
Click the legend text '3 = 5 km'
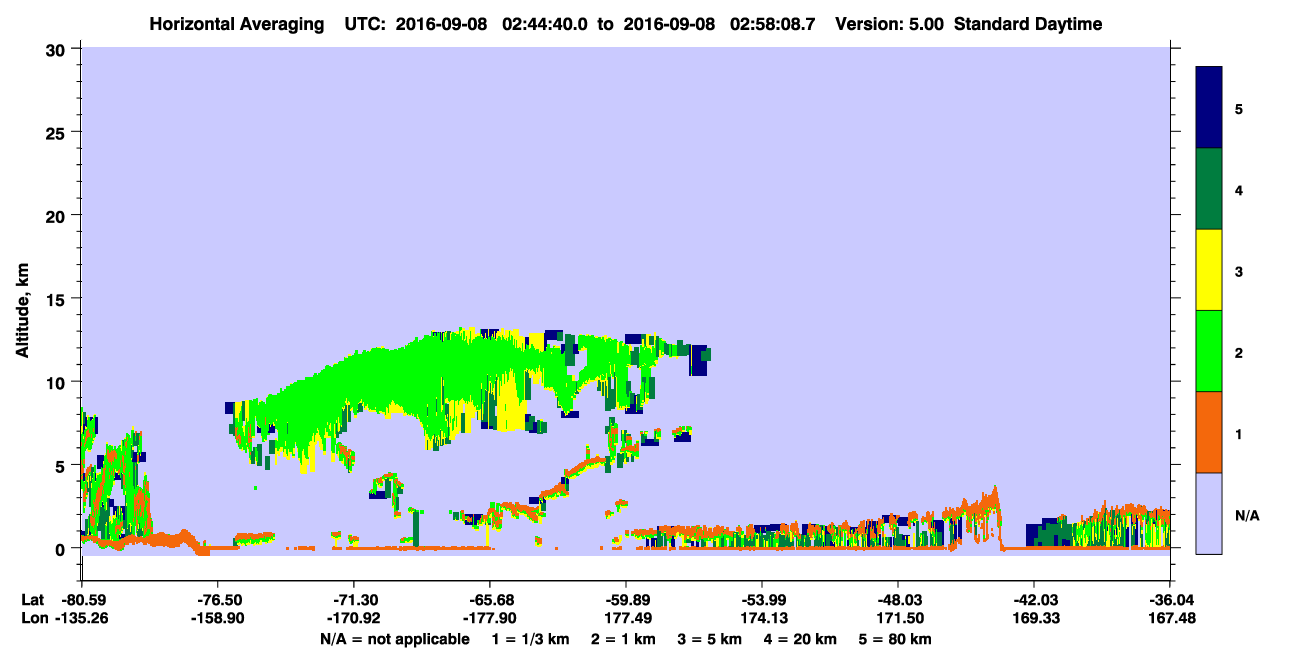[x=711, y=639]
